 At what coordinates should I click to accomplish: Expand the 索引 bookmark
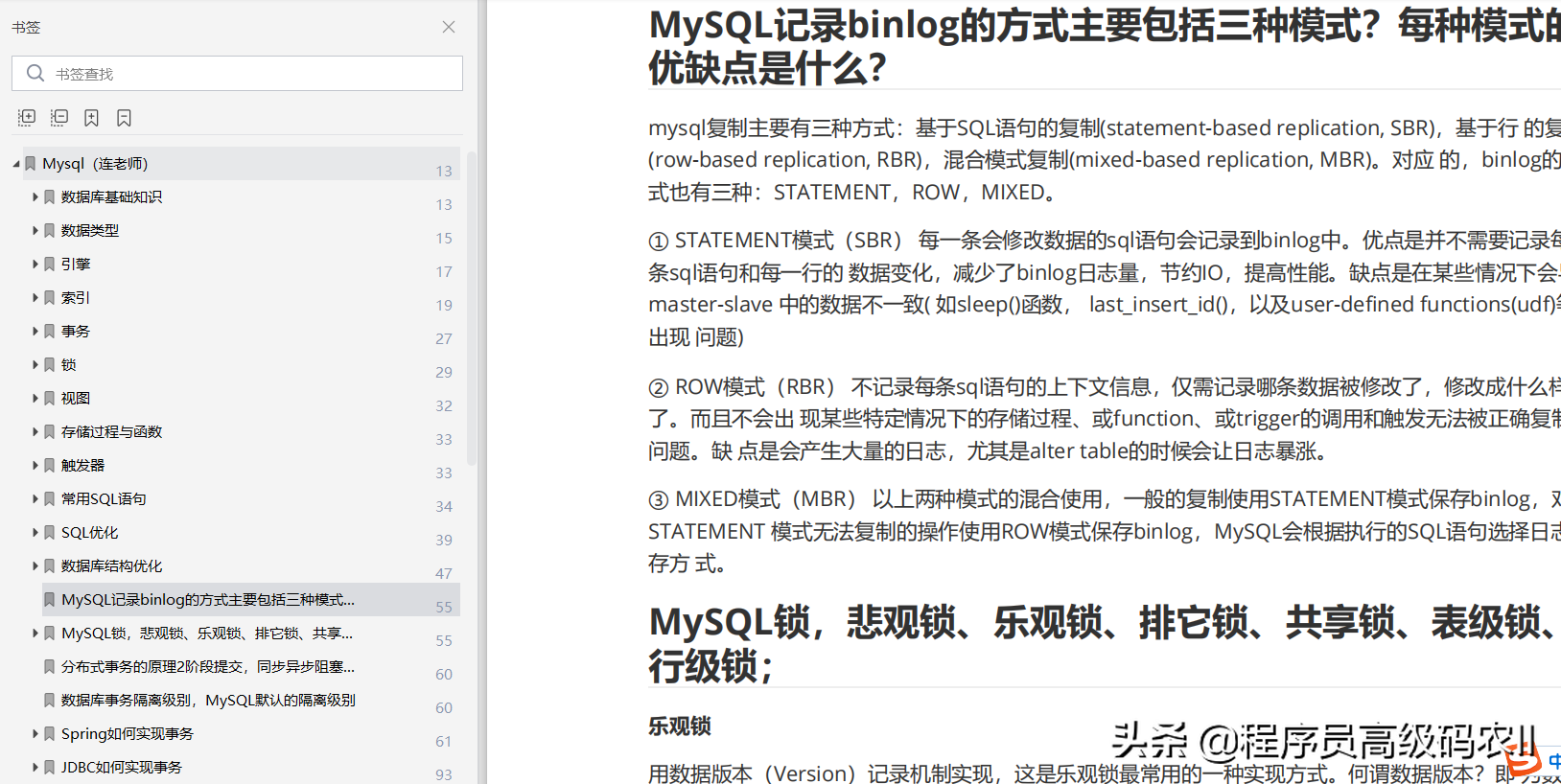click(35, 297)
